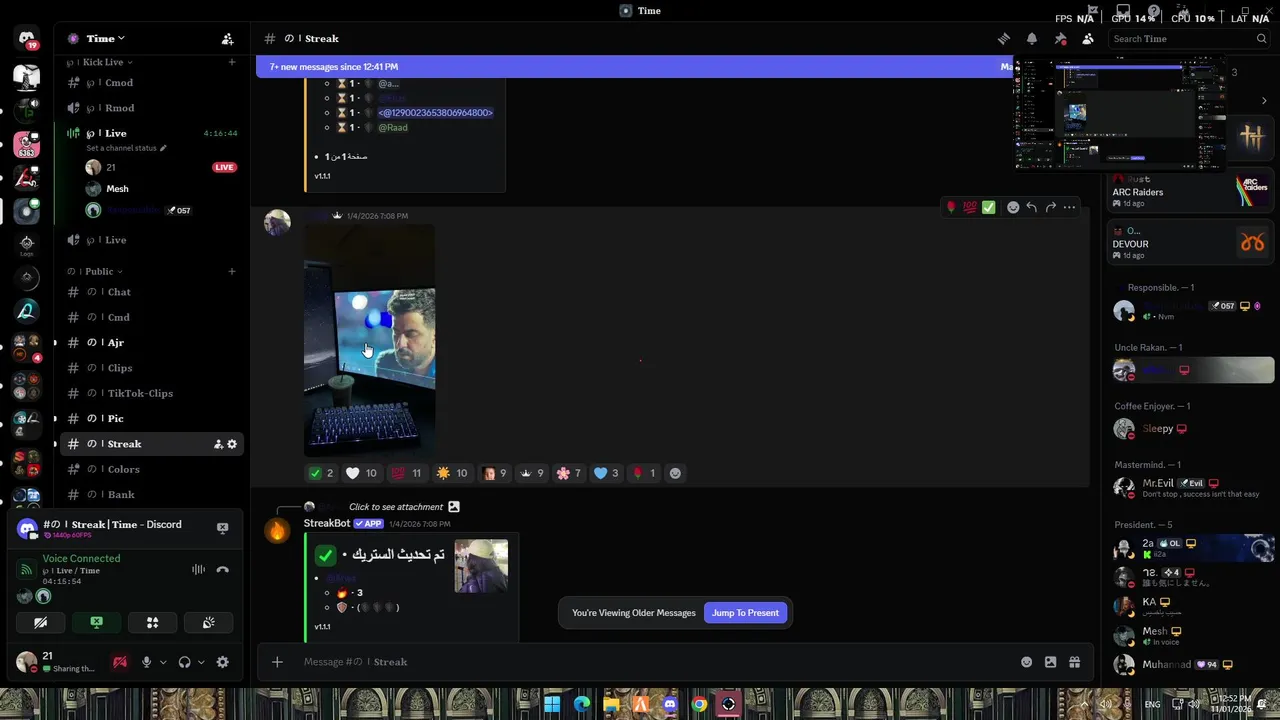React with 100 quick emoji
The image size is (1280, 720).
tap(969, 207)
